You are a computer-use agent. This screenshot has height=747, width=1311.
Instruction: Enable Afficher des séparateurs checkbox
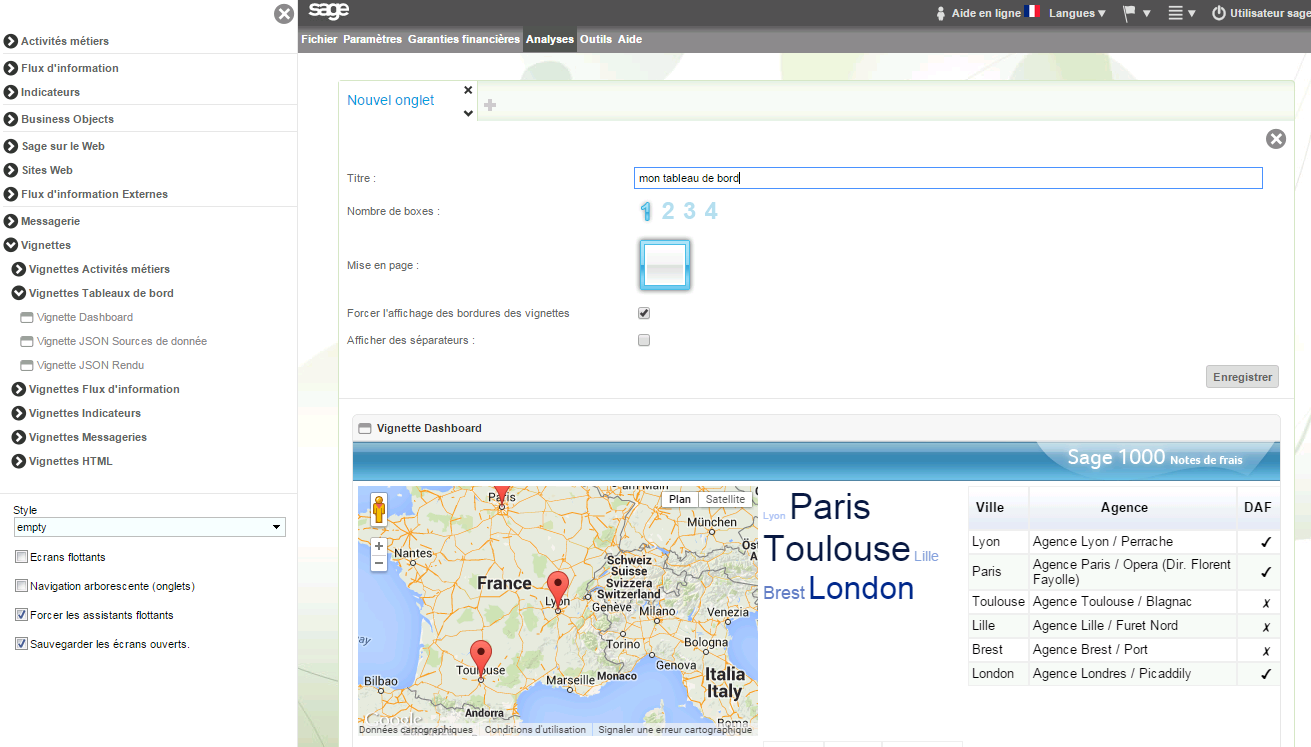coord(644,340)
